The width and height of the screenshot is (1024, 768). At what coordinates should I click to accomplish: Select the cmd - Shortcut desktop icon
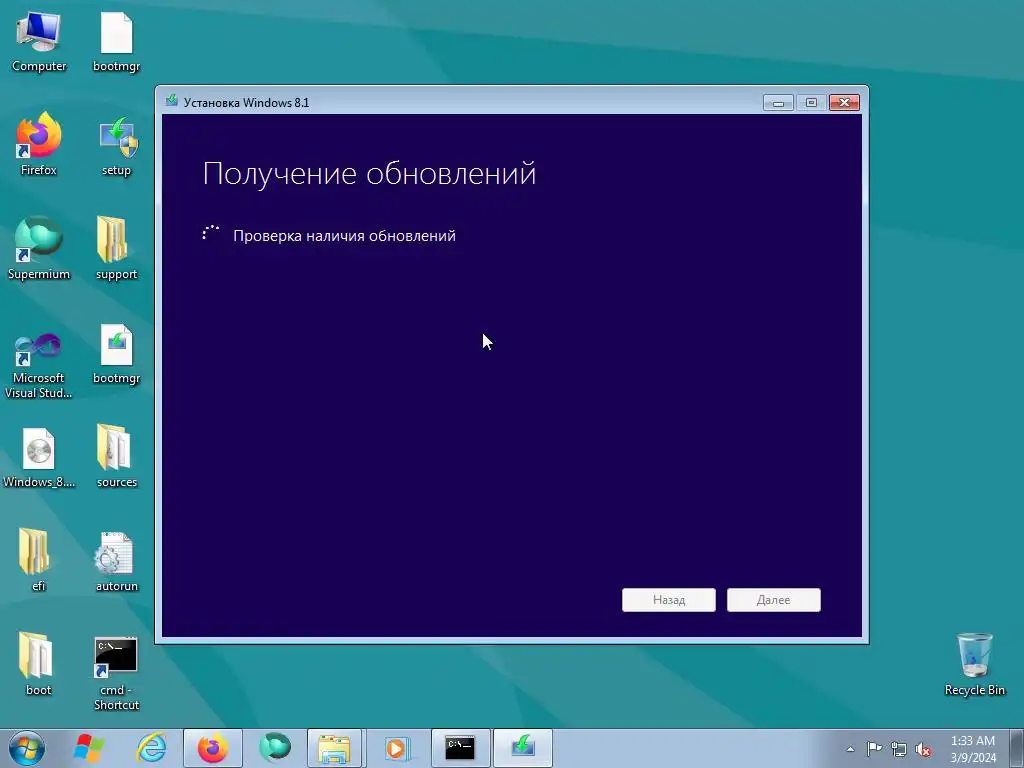116,673
